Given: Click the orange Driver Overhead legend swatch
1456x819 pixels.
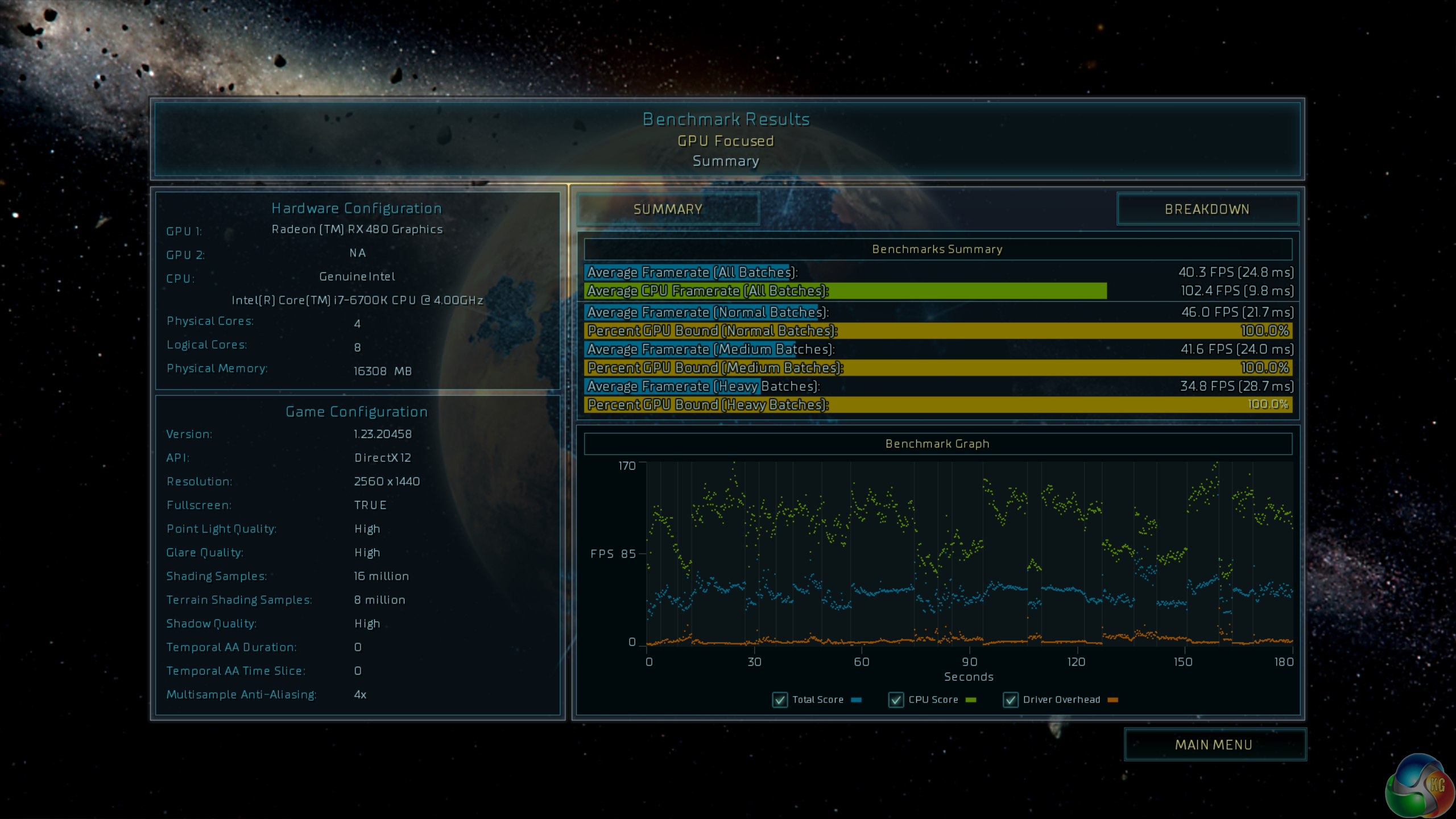Looking at the screenshot, I should coord(1113,700).
